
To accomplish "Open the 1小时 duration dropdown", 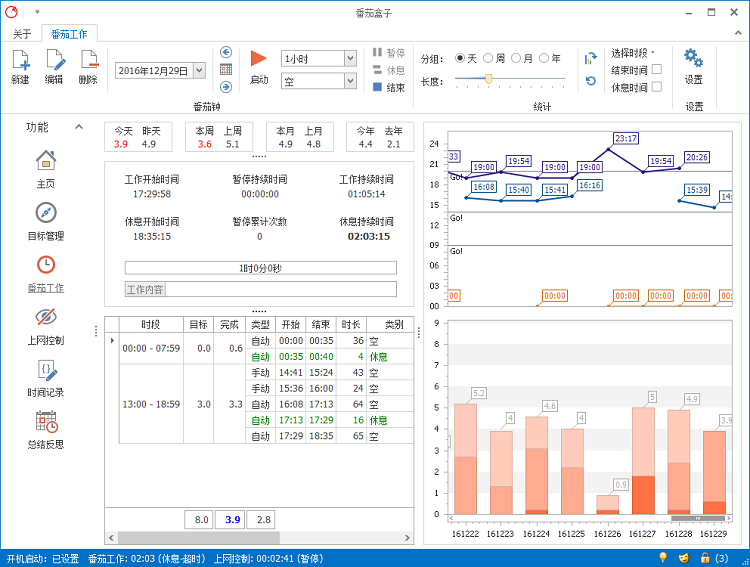I will (351, 58).
